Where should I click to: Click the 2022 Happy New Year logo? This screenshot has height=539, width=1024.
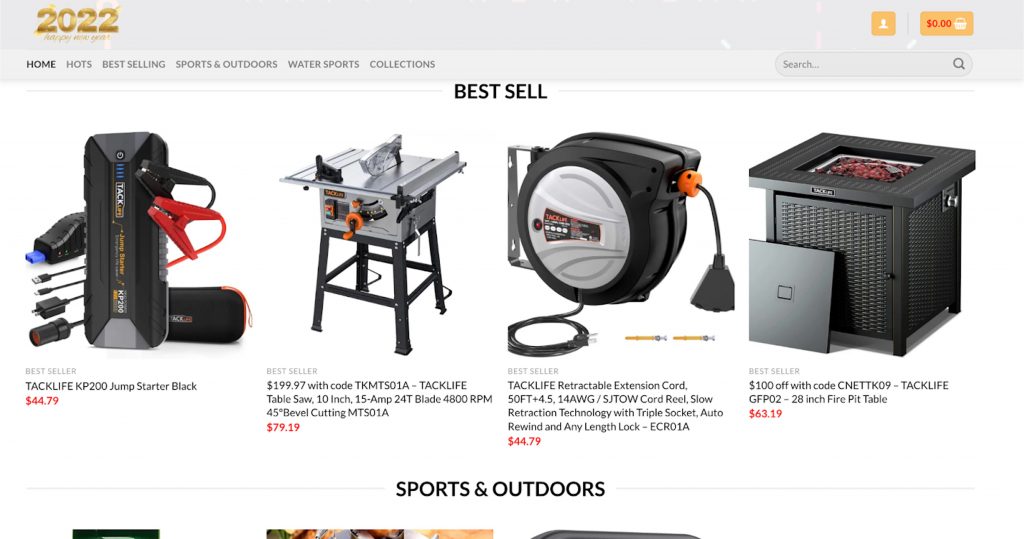coord(77,24)
